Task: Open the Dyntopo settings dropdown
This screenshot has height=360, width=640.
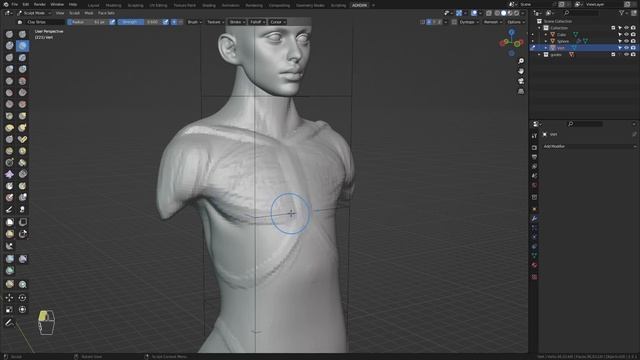Action: 469,22
